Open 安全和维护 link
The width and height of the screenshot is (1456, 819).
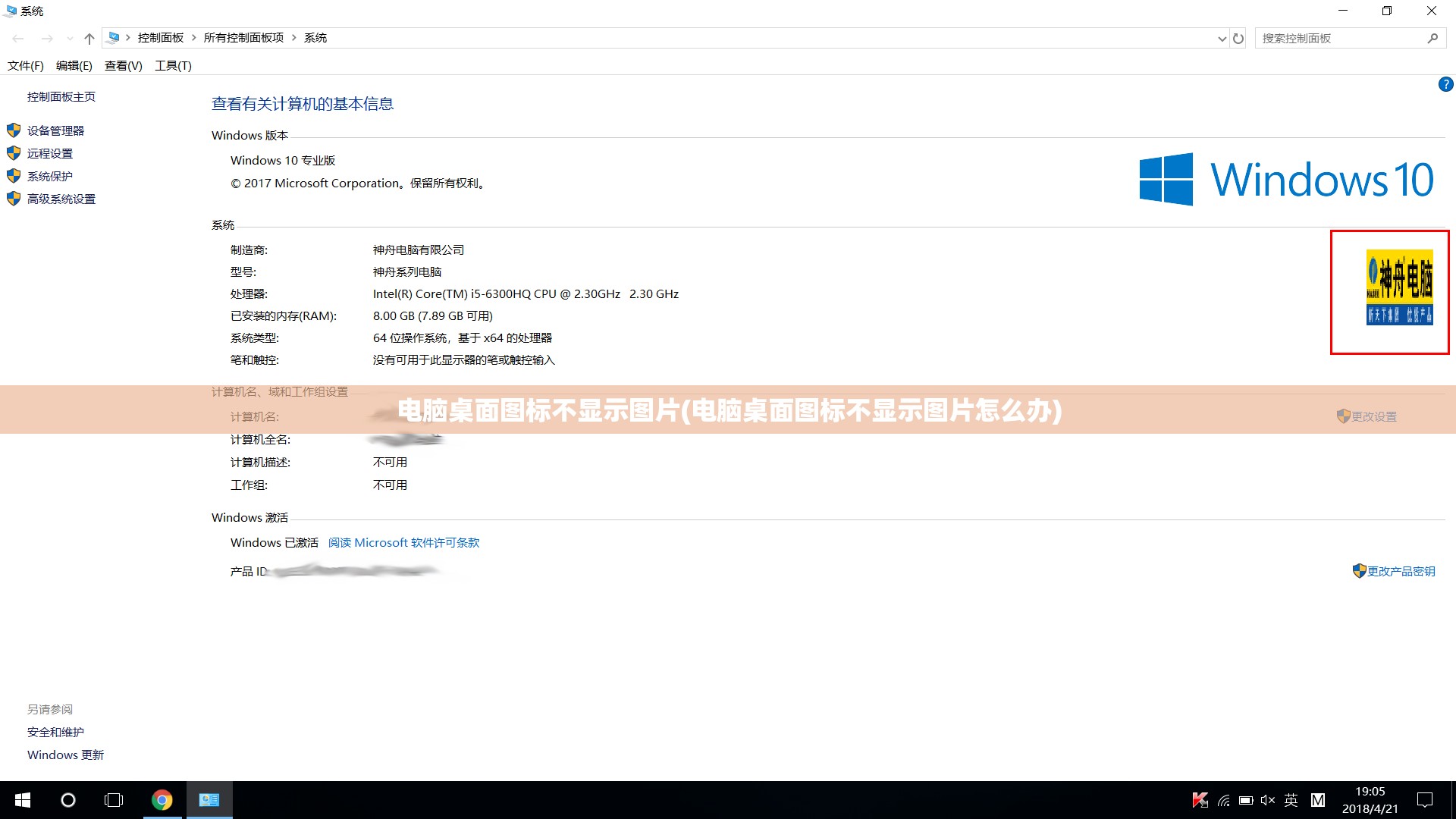[55, 733]
